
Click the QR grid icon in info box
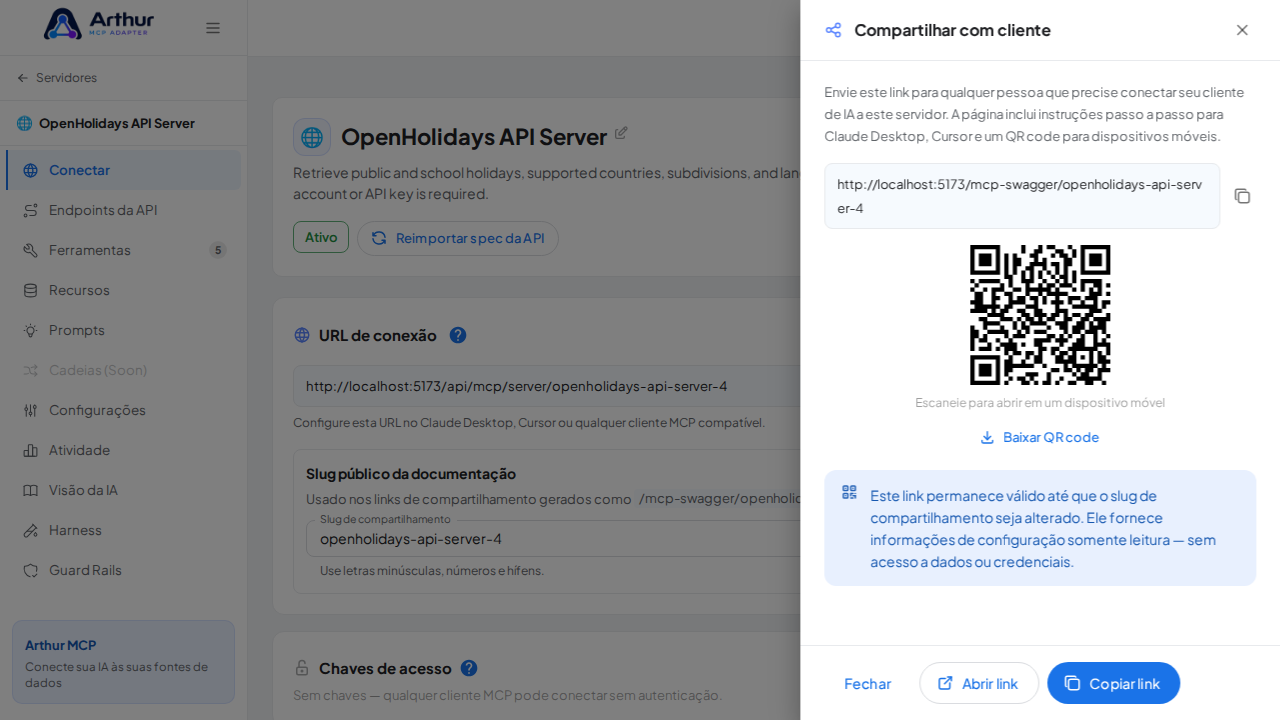pyautogui.click(x=849, y=492)
